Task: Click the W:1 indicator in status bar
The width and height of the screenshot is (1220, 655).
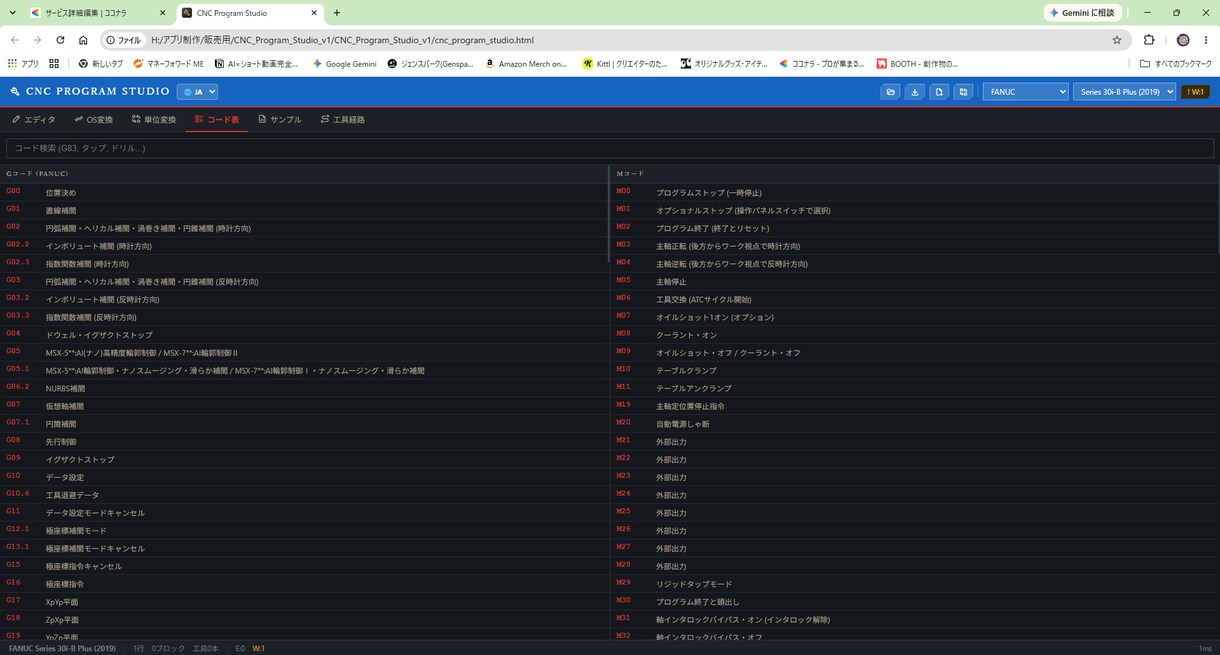Action: pyautogui.click(x=258, y=648)
